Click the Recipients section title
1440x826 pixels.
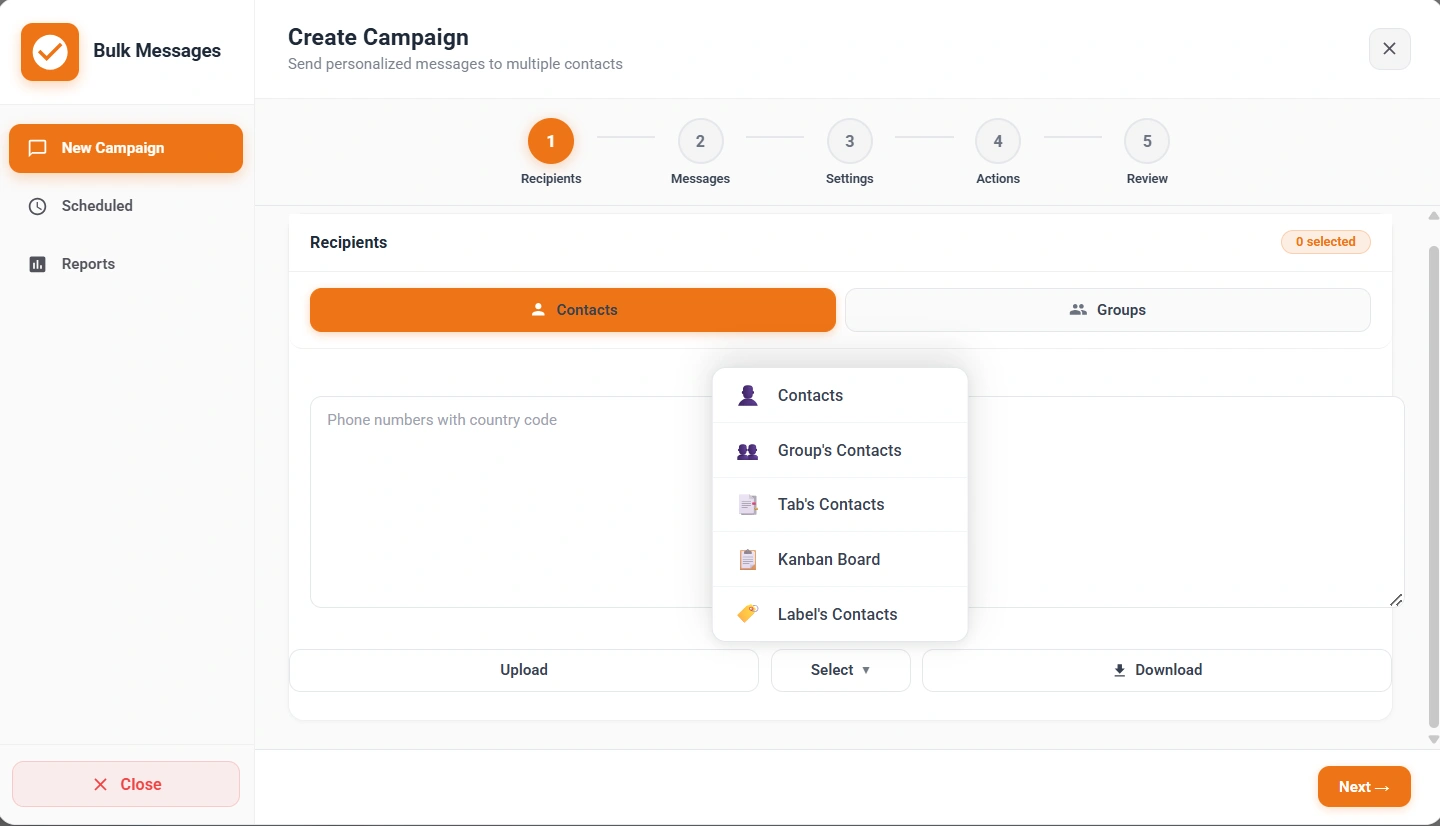348,242
